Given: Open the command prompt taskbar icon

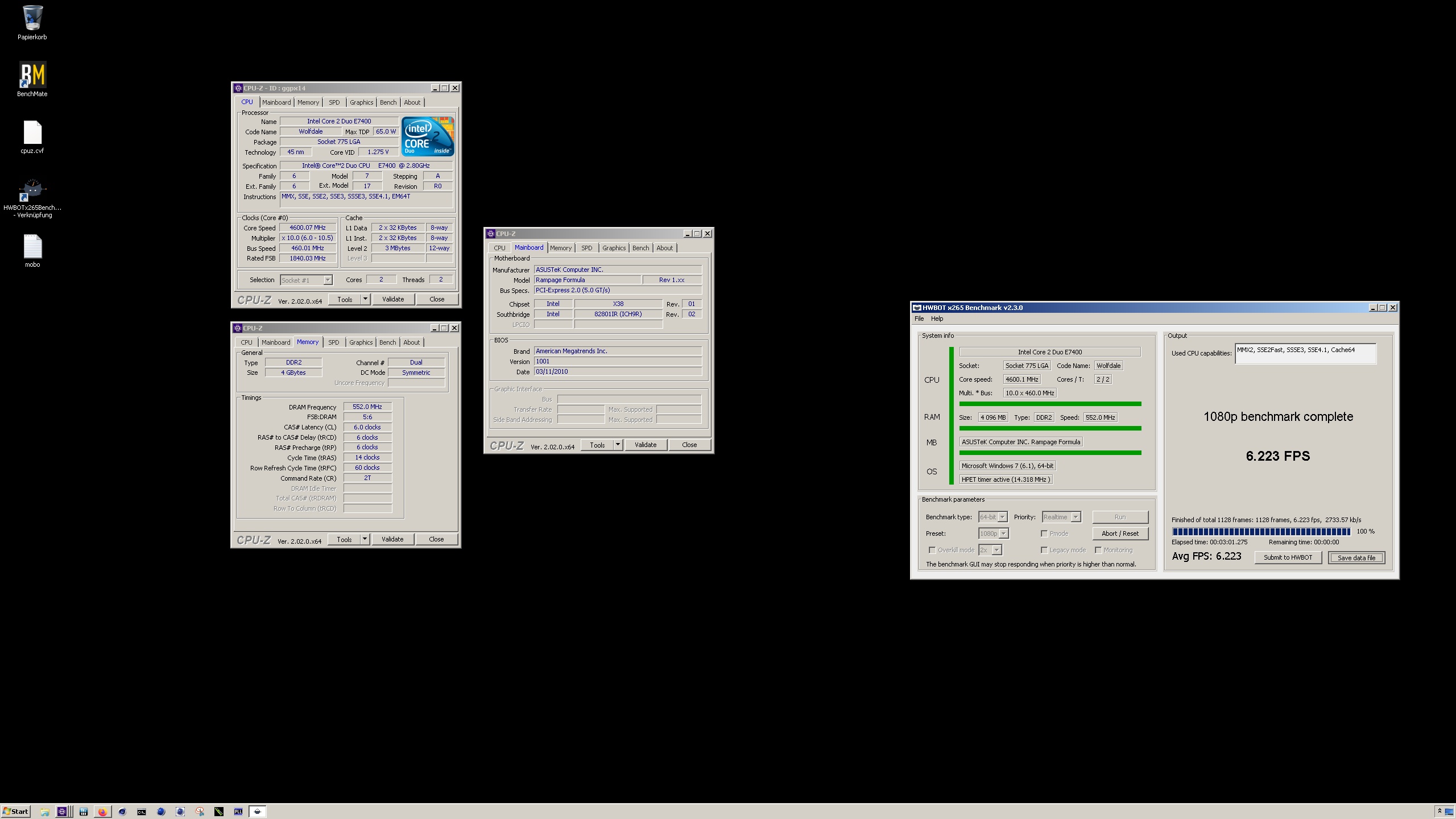Looking at the screenshot, I should pos(142,812).
